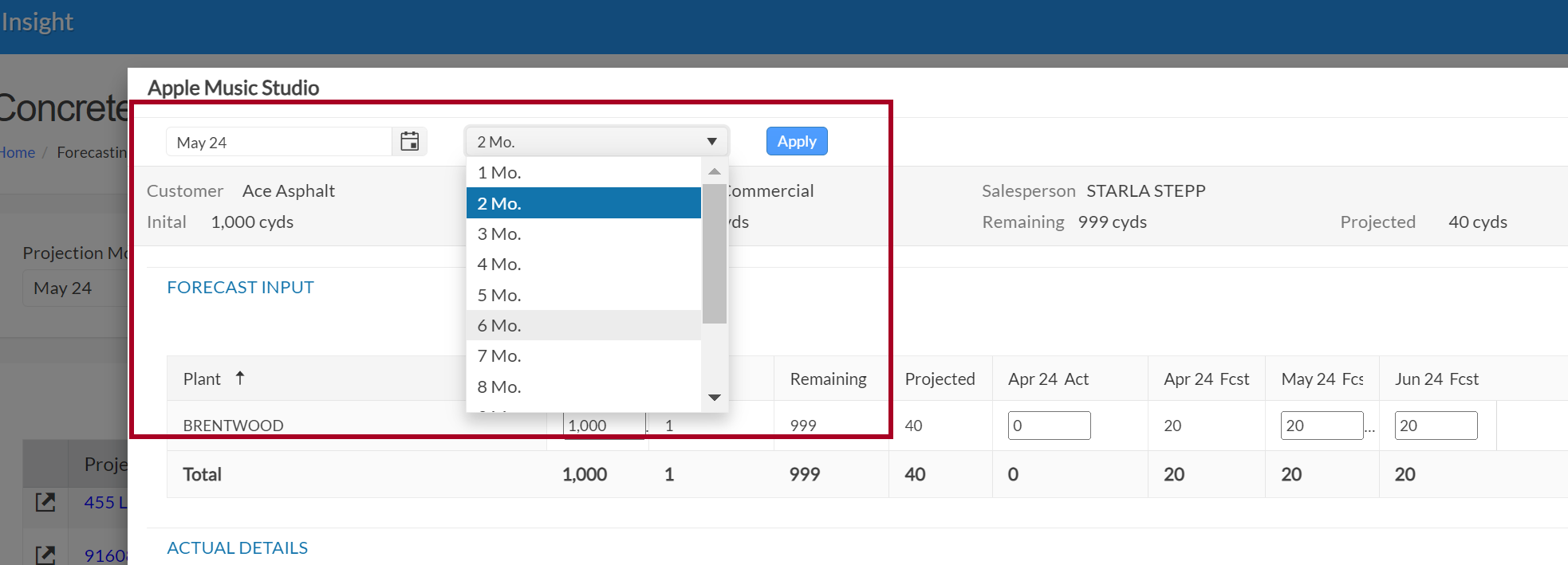Edit the Apr 24 Act input for BRENTWOOD
1568x565 pixels.
pyautogui.click(x=1049, y=426)
